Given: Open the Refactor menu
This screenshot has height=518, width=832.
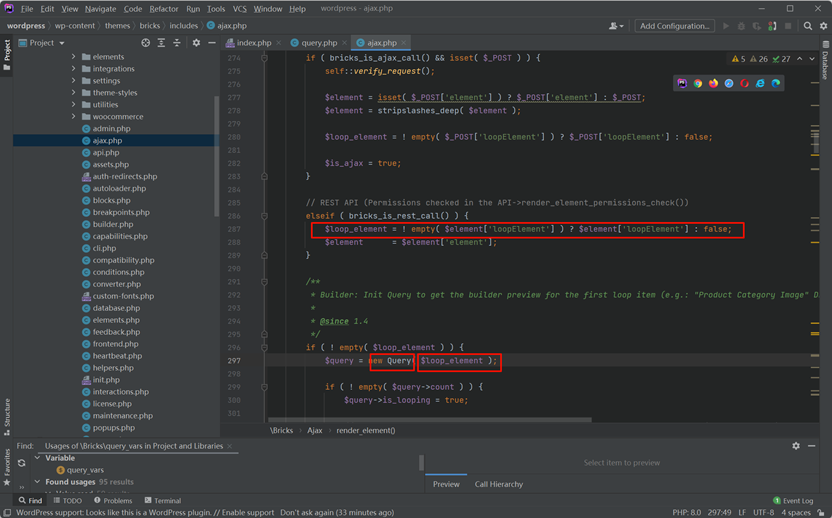Looking at the screenshot, I should [x=163, y=8].
